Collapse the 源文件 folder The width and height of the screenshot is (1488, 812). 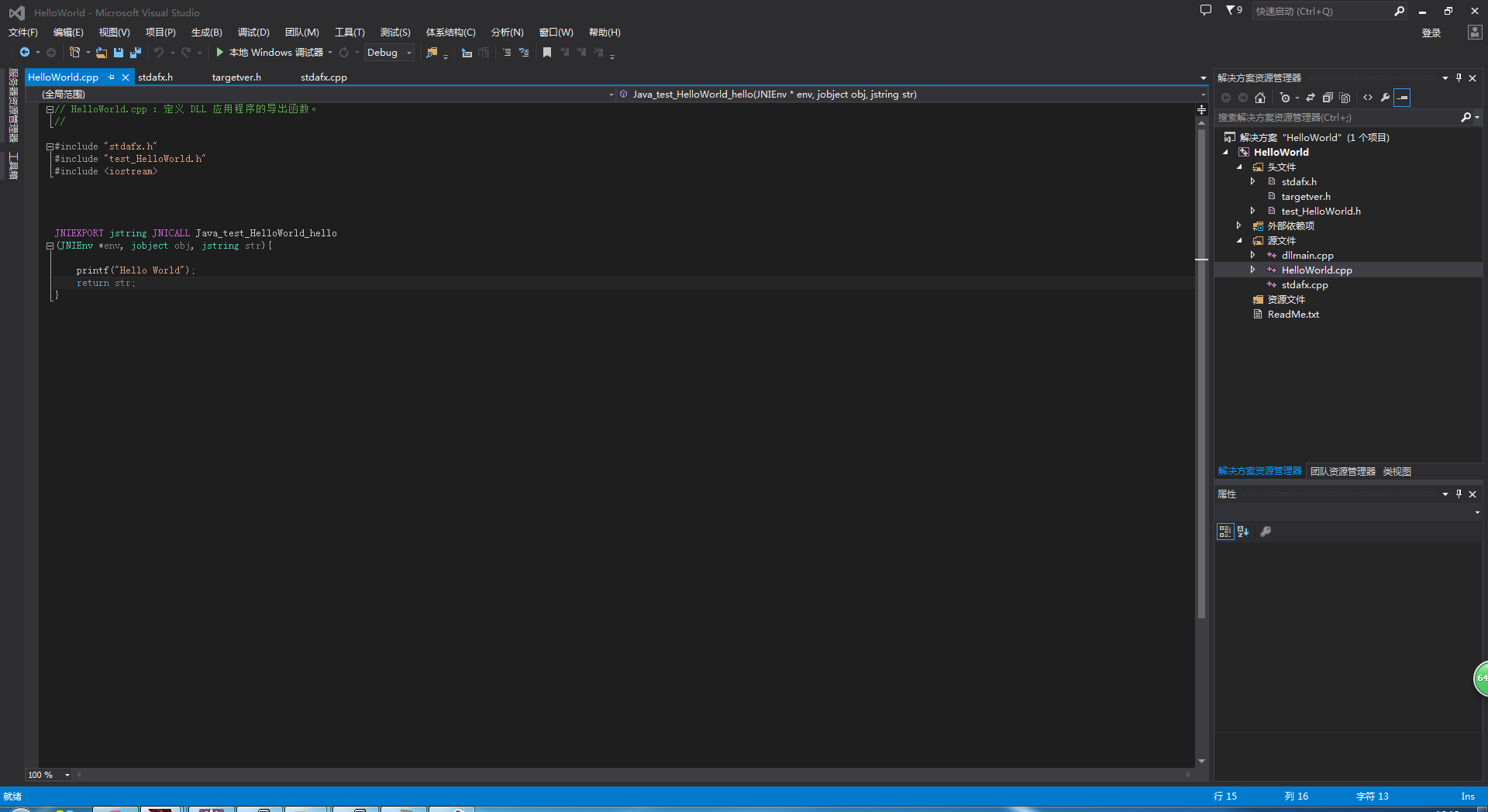tap(1239, 241)
